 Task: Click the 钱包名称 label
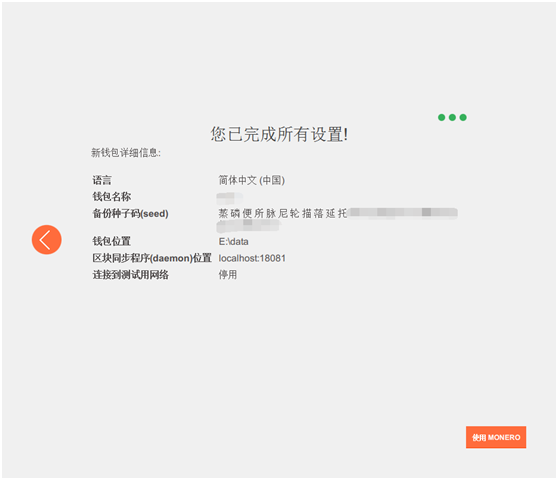(x=112, y=196)
